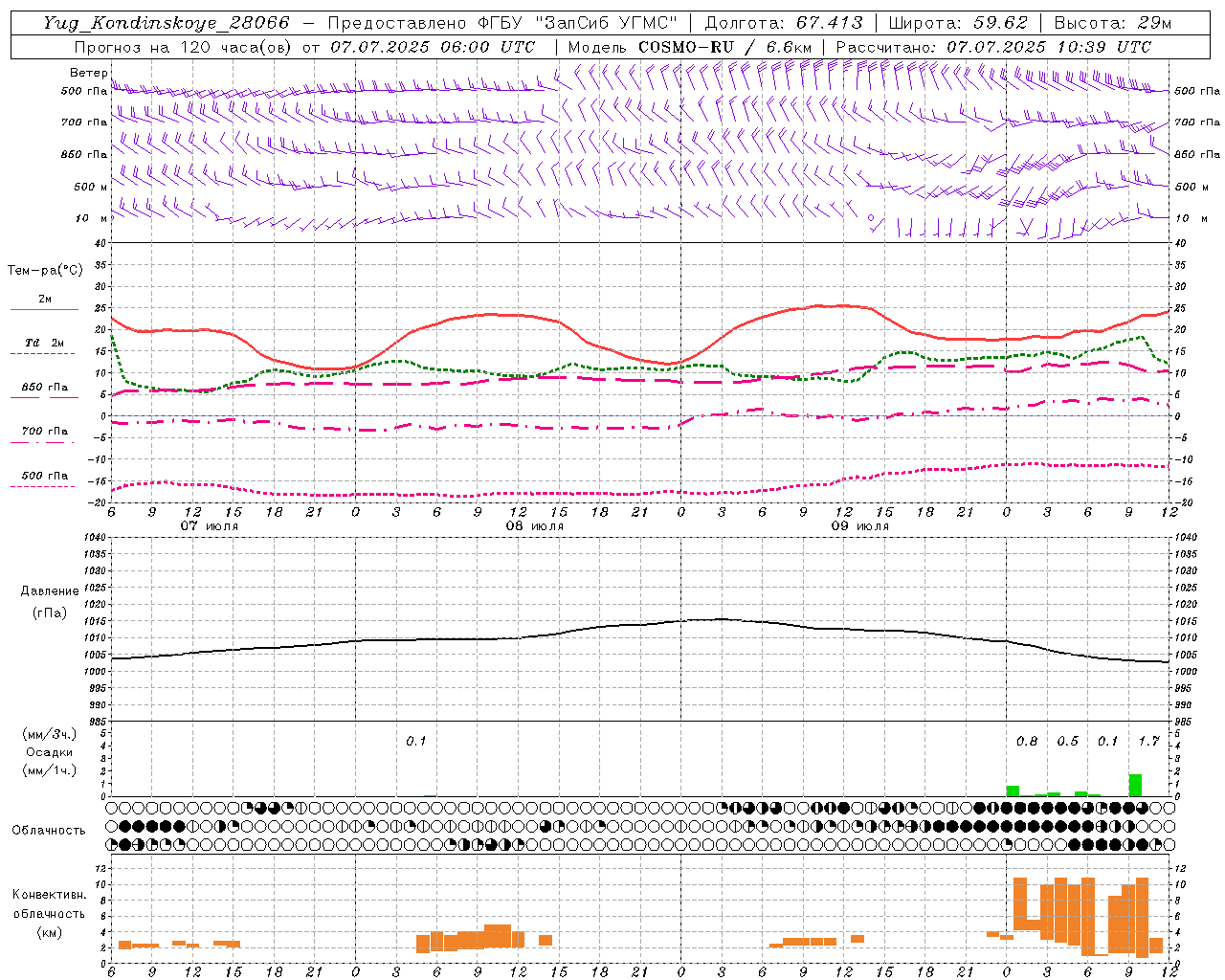Select the 'Модель COSMO-RU / 6.6км' text
The width and height of the screenshot is (1225, 980).
tap(690, 47)
